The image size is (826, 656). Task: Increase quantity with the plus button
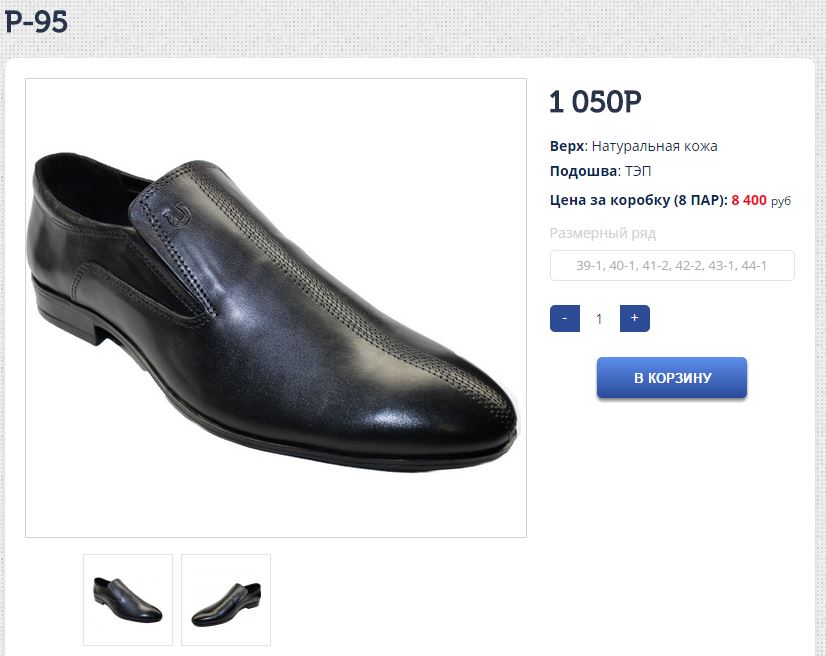pyautogui.click(x=635, y=319)
